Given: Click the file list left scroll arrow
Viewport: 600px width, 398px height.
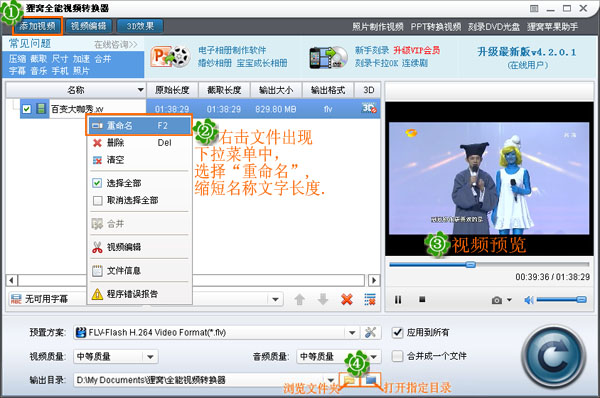Looking at the screenshot, I should (11, 280).
